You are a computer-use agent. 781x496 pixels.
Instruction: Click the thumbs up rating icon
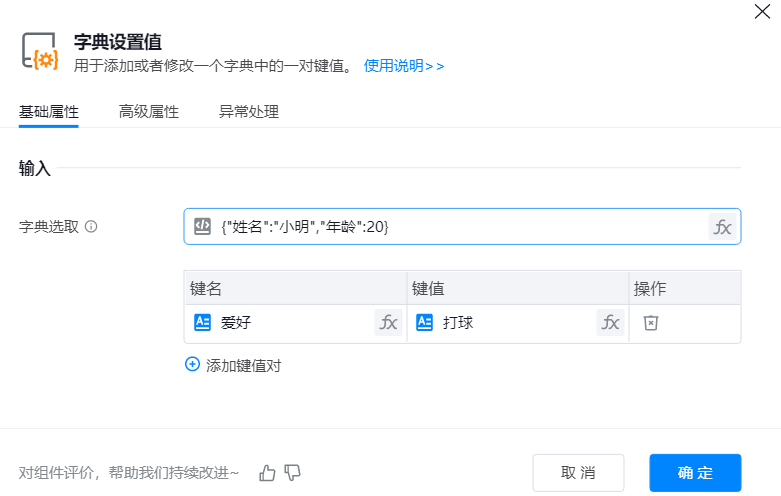click(267, 473)
